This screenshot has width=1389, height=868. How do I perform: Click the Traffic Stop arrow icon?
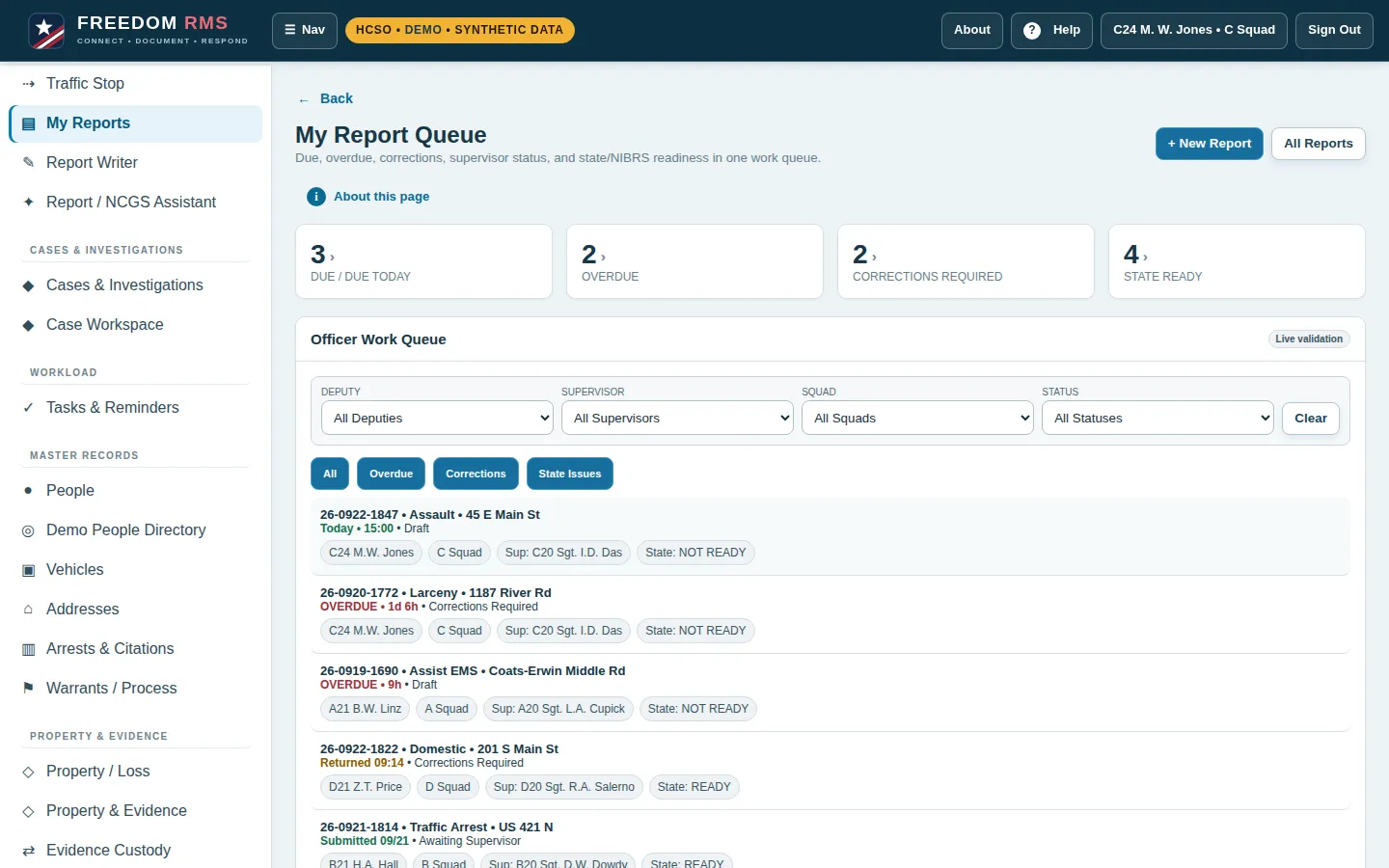pos(28,84)
